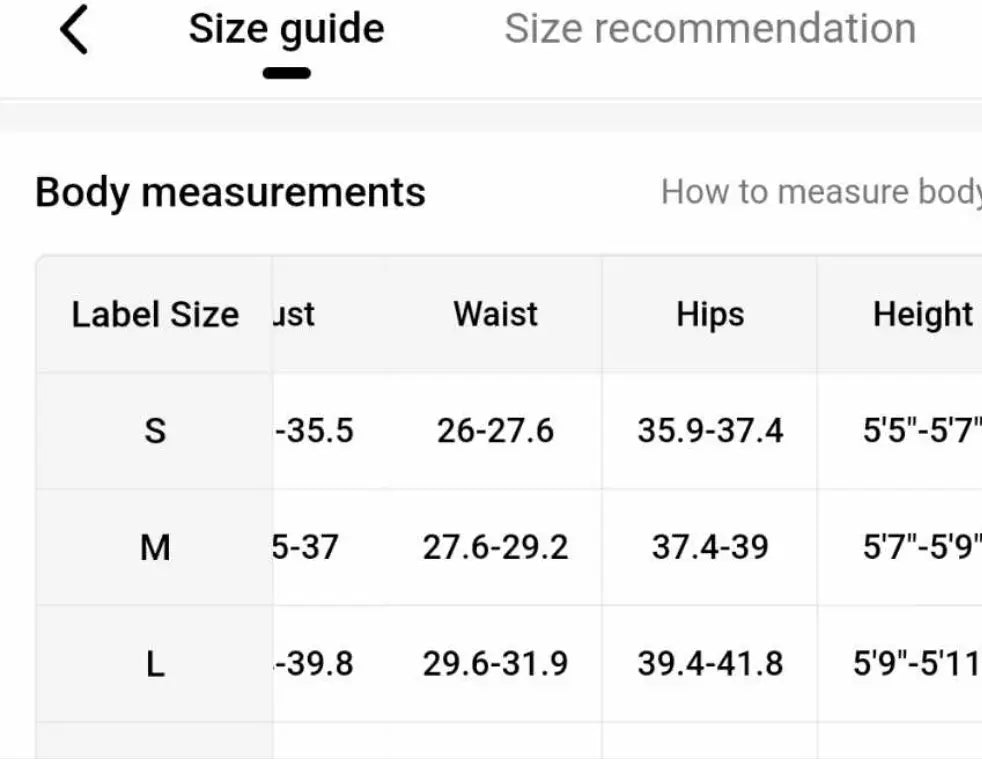Click the Hips column header
The image size is (982, 759).
point(710,314)
